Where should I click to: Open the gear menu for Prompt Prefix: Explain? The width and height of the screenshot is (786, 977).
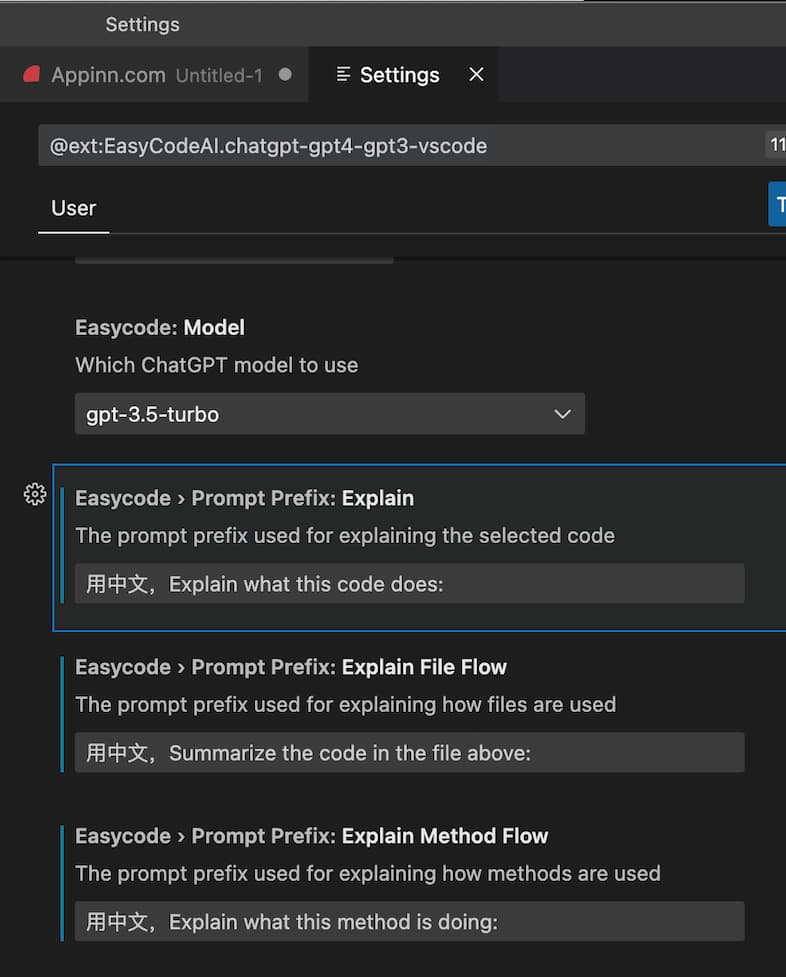click(35, 494)
